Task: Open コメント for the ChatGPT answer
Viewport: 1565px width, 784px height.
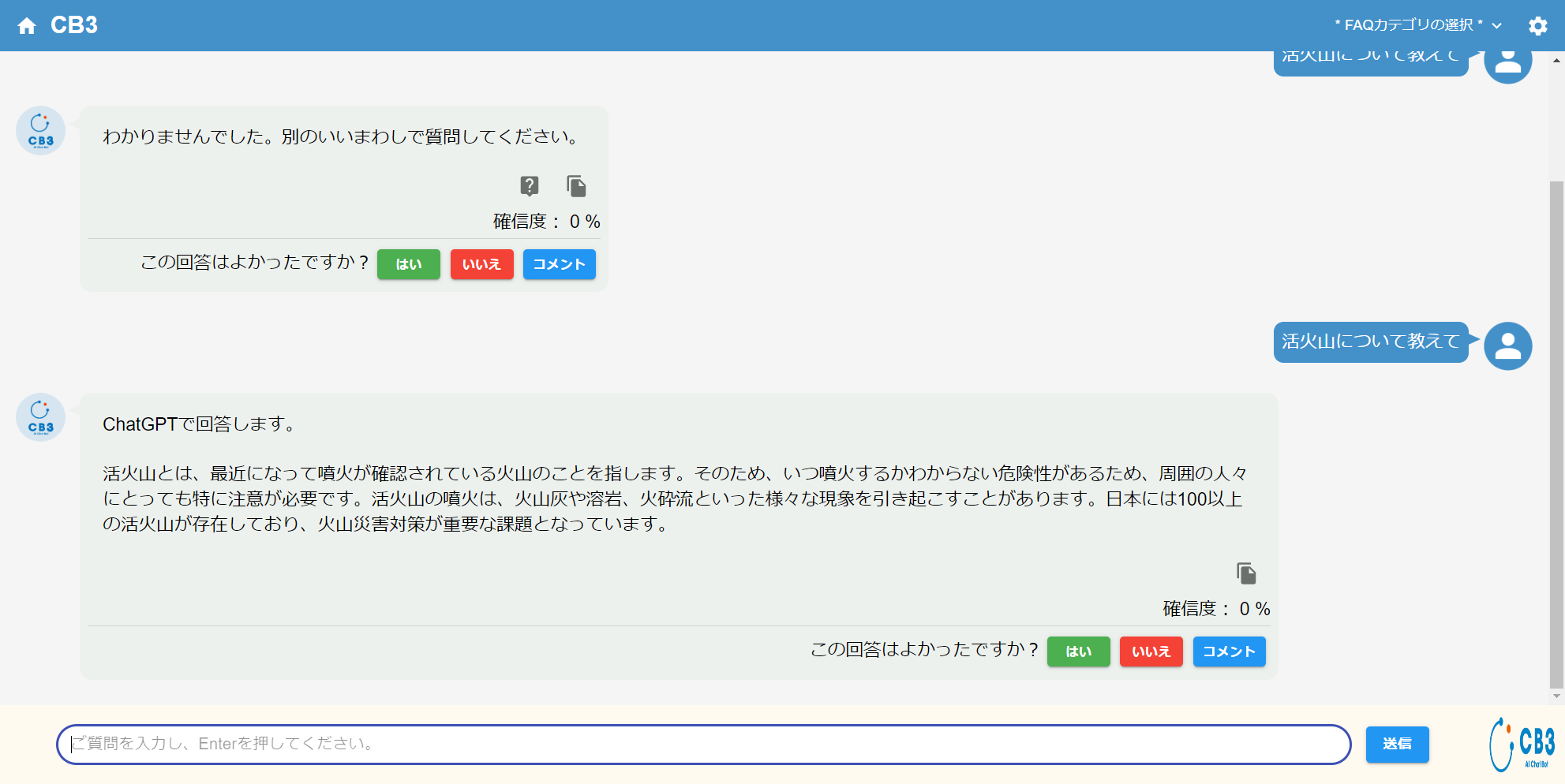Action: [1229, 651]
